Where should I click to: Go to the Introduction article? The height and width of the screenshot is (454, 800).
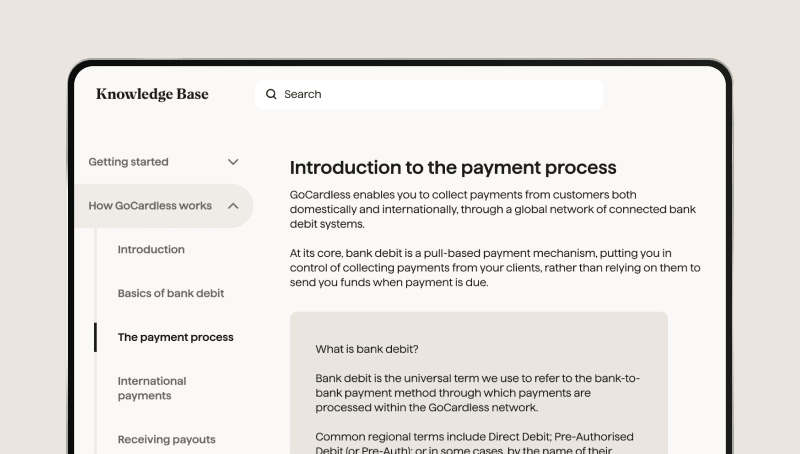click(151, 249)
